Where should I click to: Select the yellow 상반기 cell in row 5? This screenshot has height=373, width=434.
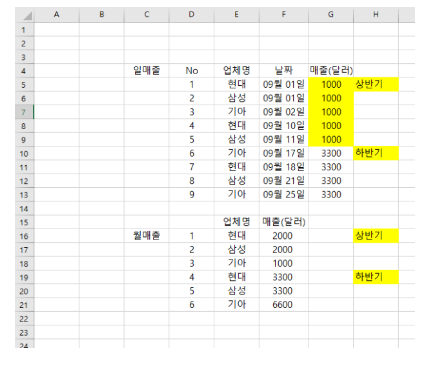[x=376, y=84]
